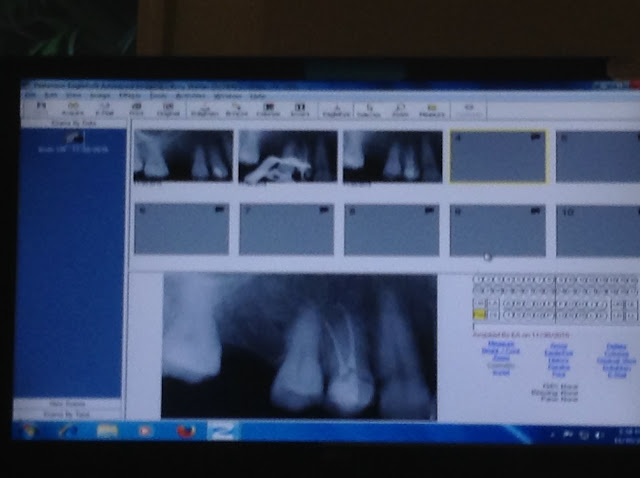Open the File menu
Viewport: 640px width, 478px height.
[30, 95]
